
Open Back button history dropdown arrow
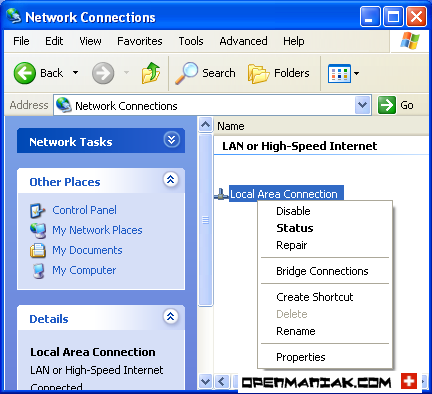[x=76, y=73]
